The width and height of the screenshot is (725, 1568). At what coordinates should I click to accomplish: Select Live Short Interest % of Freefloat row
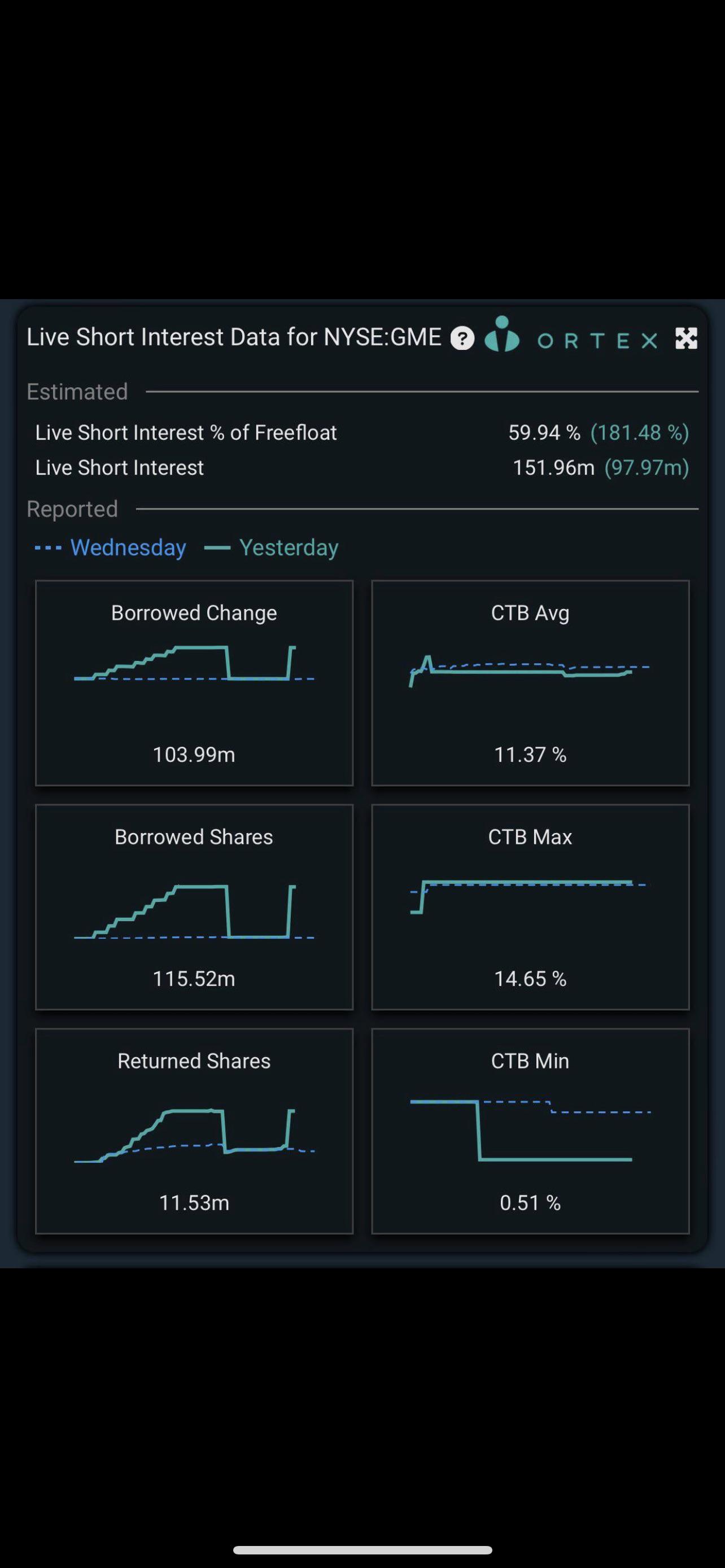click(x=186, y=433)
